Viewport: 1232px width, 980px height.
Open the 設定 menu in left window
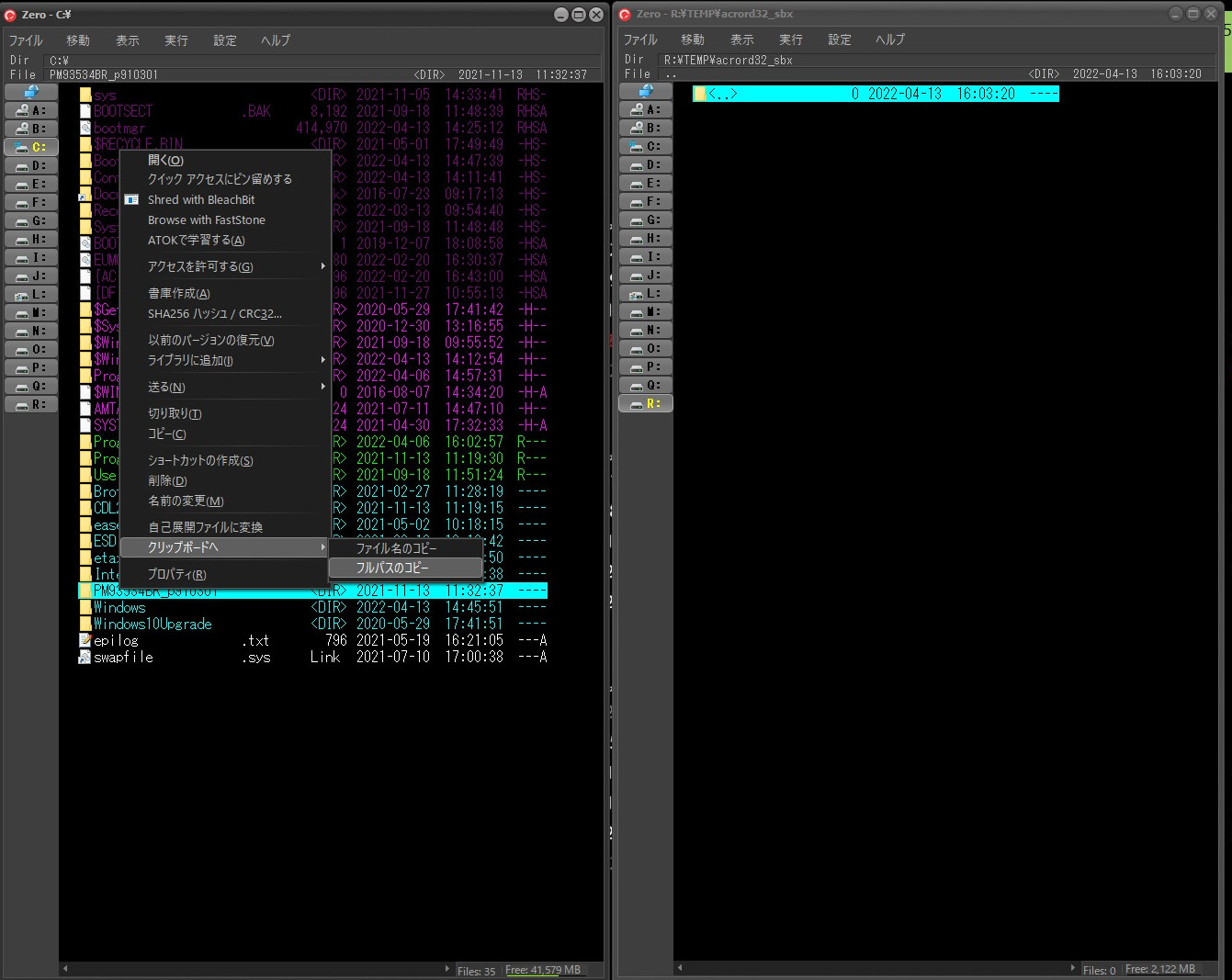pos(224,40)
